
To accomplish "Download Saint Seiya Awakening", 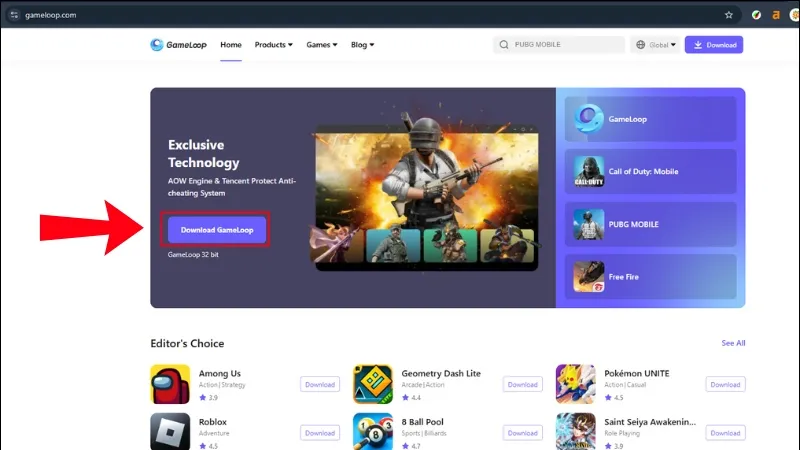I will pos(725,433).
